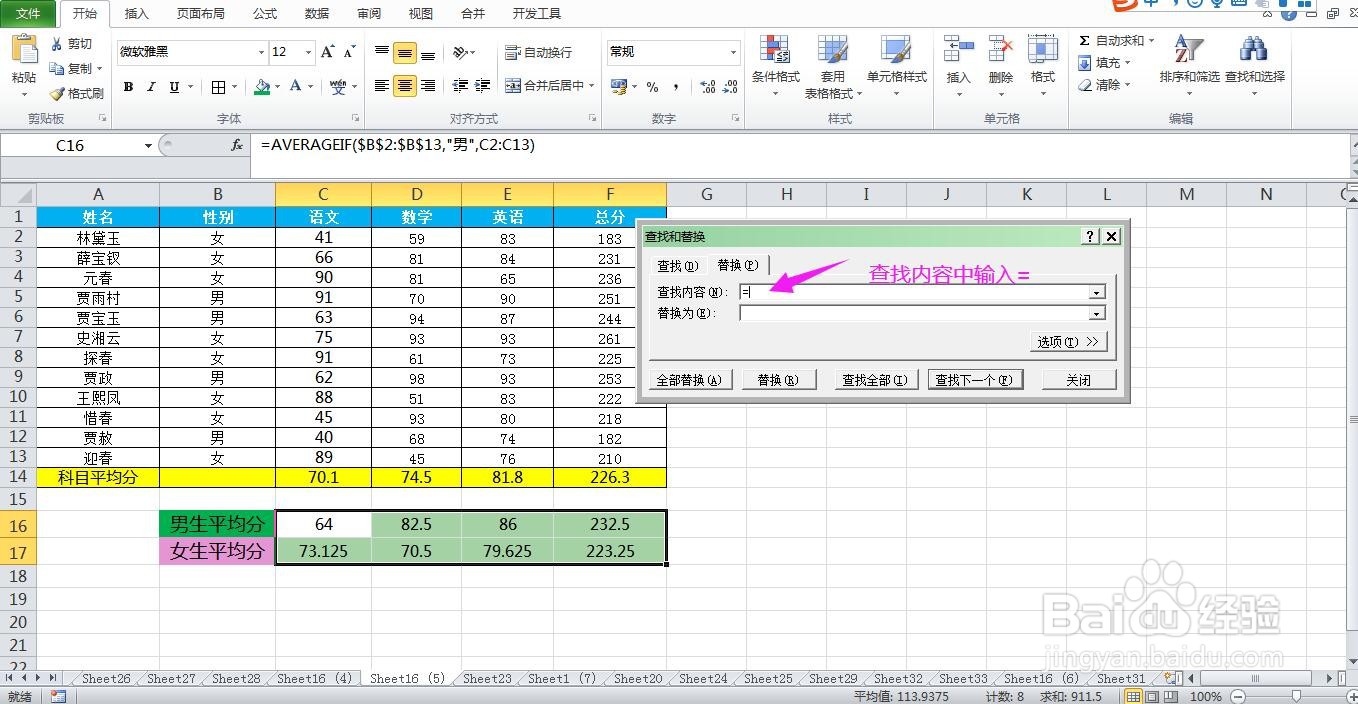Decrease font size with small A
Image resolution: width=1358 pixels, height=704 pixels.
point(349,52)
